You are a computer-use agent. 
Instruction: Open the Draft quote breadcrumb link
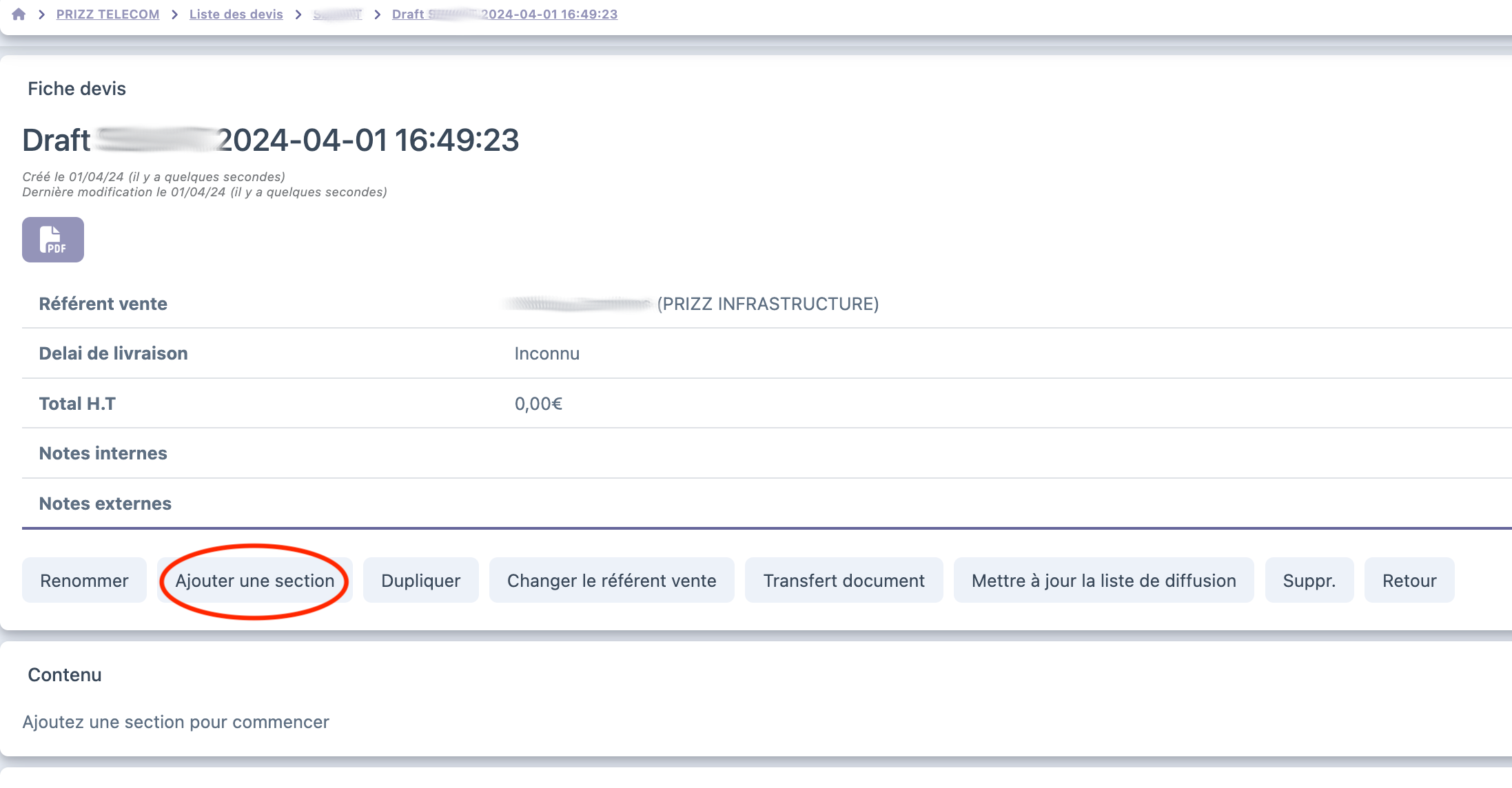point(504,14)
